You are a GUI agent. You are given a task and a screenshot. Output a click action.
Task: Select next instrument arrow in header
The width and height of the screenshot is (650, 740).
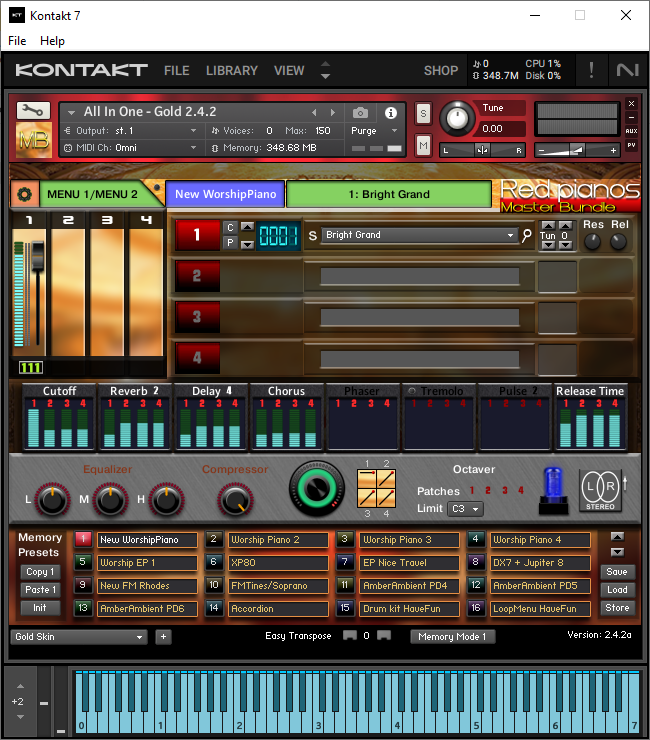point(333,112)
